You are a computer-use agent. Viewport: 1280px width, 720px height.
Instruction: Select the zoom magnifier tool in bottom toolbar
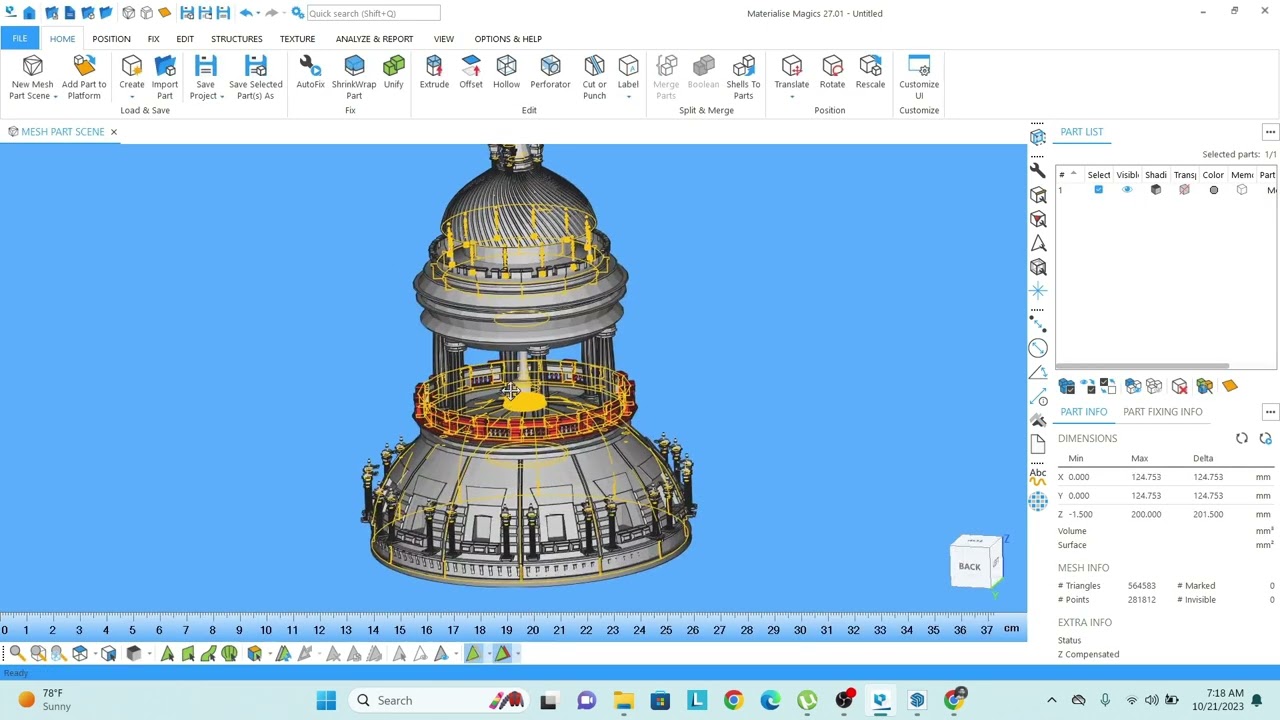click(x=17, y=654)
